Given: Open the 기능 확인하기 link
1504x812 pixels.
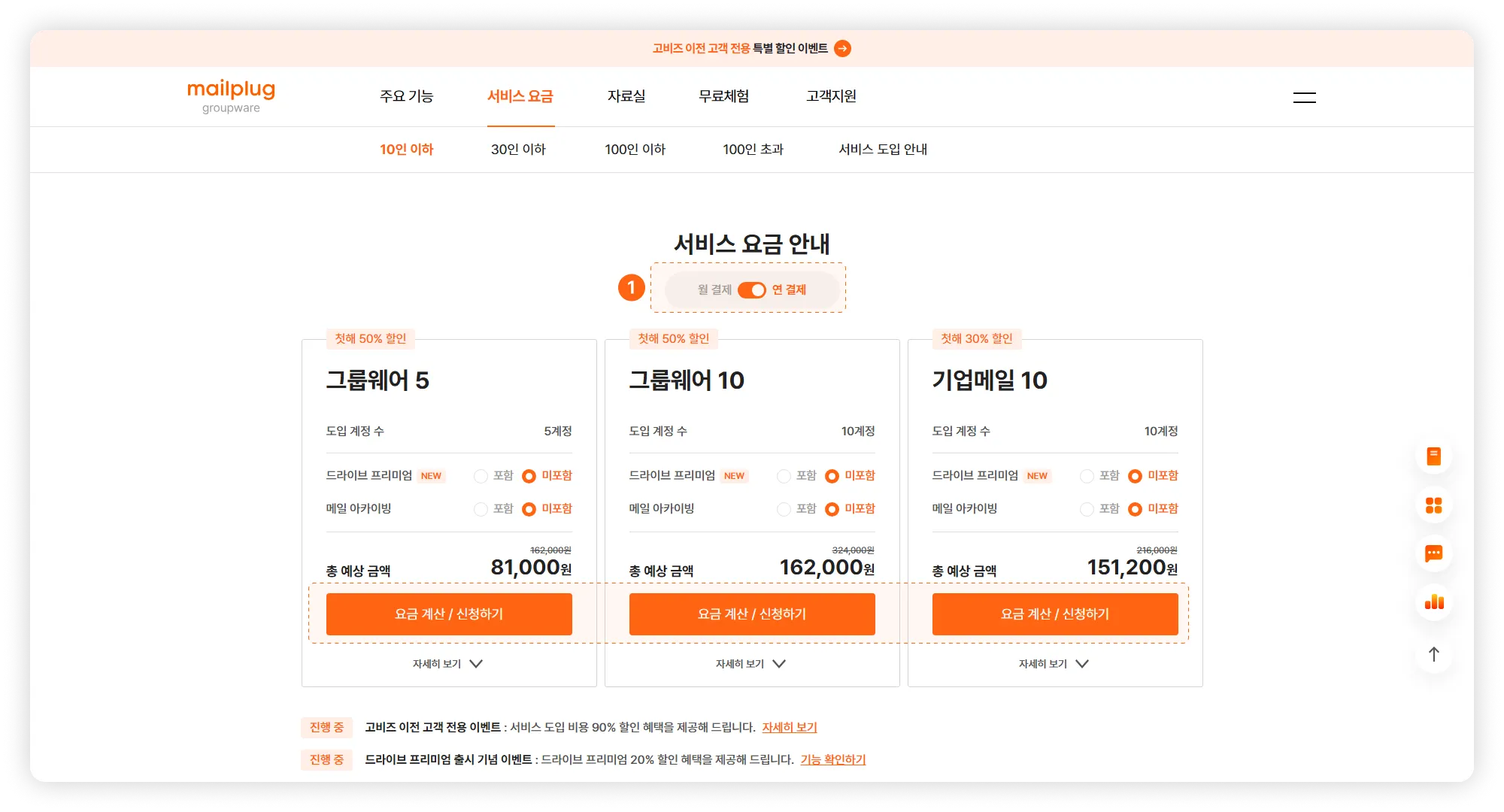Looking at the screenshot, I should pyautogui.click(x=832, y=759).
